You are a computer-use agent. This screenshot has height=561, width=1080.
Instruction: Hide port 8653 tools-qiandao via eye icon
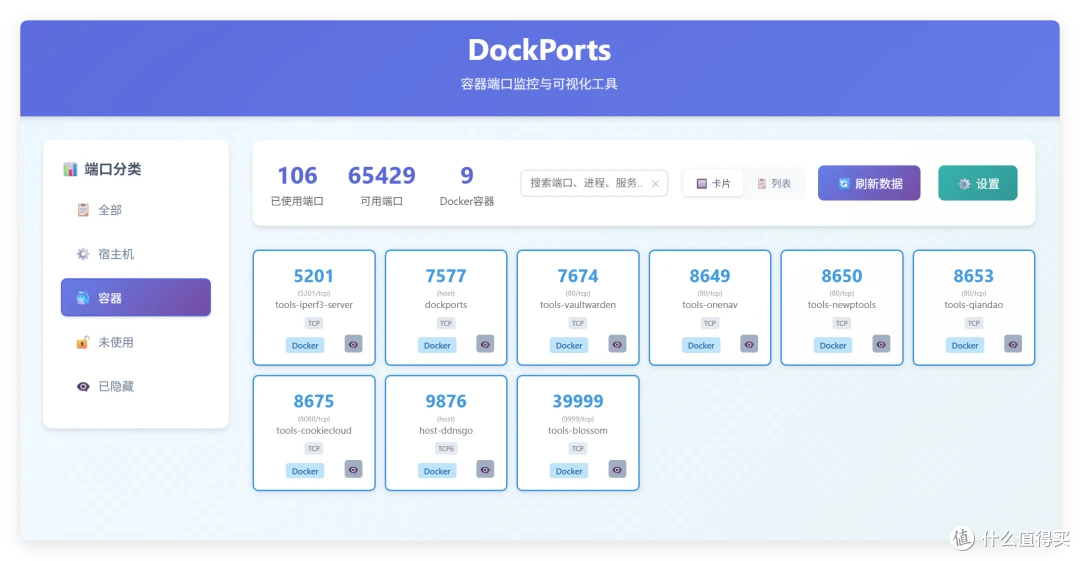pyautogui.click(x=1013, y=345)
